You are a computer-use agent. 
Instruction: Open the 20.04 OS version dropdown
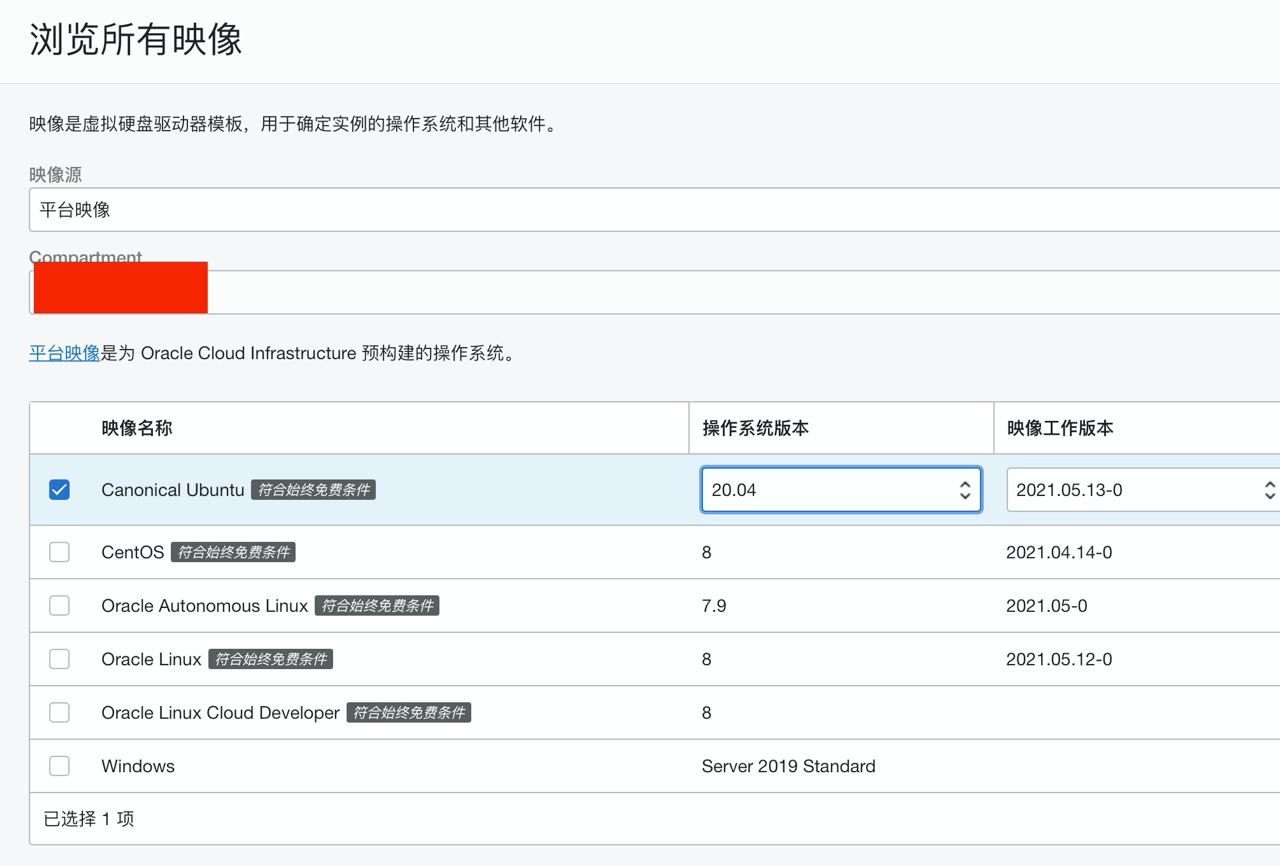tap(841, 490)
